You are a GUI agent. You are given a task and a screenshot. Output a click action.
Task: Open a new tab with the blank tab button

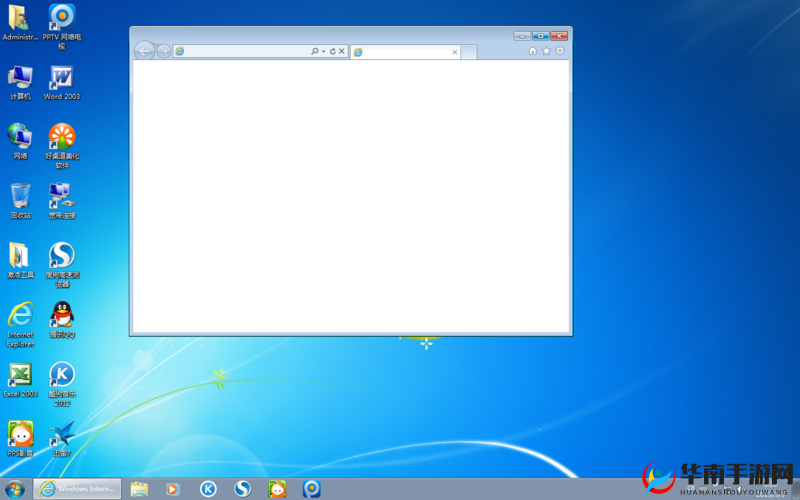pyautogui.click(x=469, y=52)
